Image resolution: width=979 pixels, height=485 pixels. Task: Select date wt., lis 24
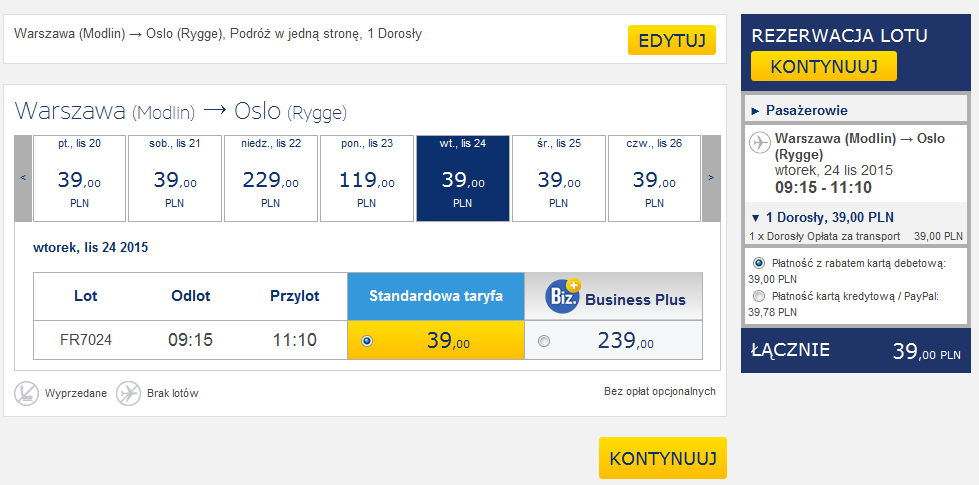[x=463, y=178]
